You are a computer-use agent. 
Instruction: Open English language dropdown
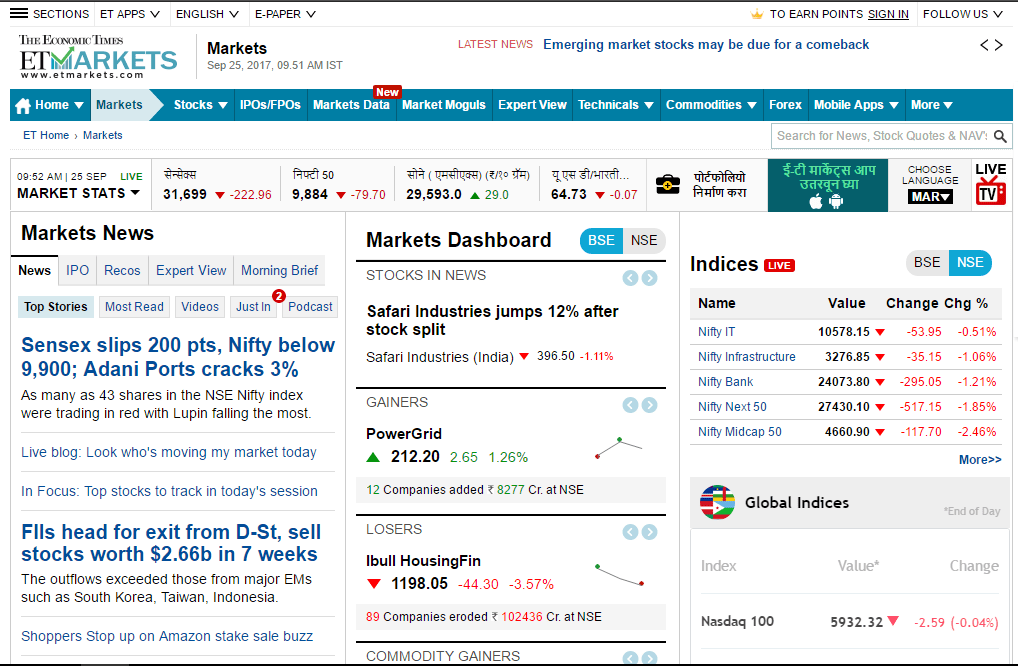(207, 14)
